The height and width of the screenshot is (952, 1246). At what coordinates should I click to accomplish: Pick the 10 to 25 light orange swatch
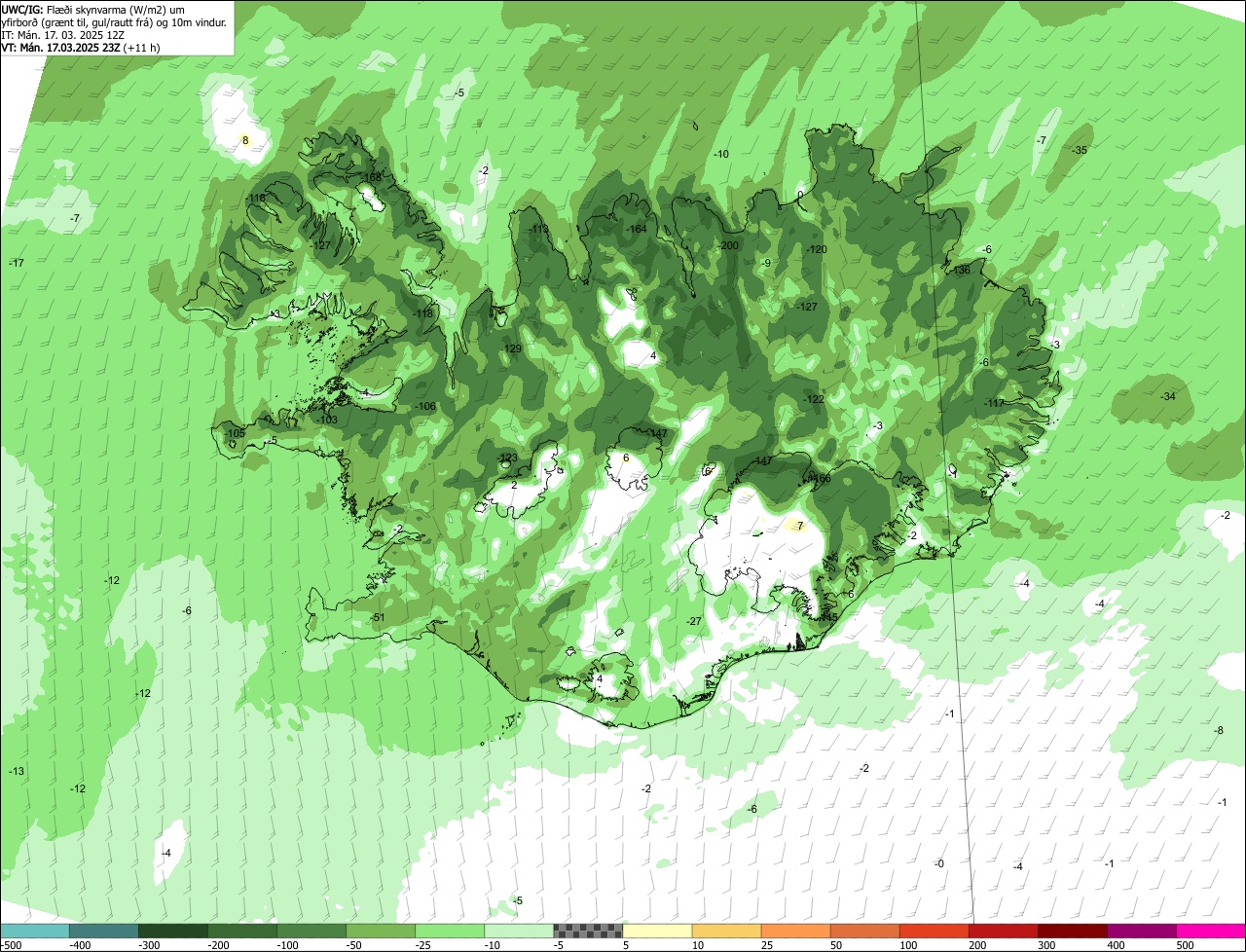click(x=726, y=931)
